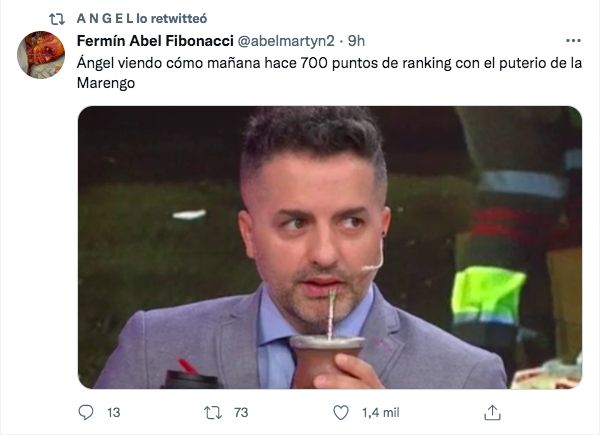Open the three-dot more options menu
Viewport: 602px width, 435px height.
coord(573,41)
